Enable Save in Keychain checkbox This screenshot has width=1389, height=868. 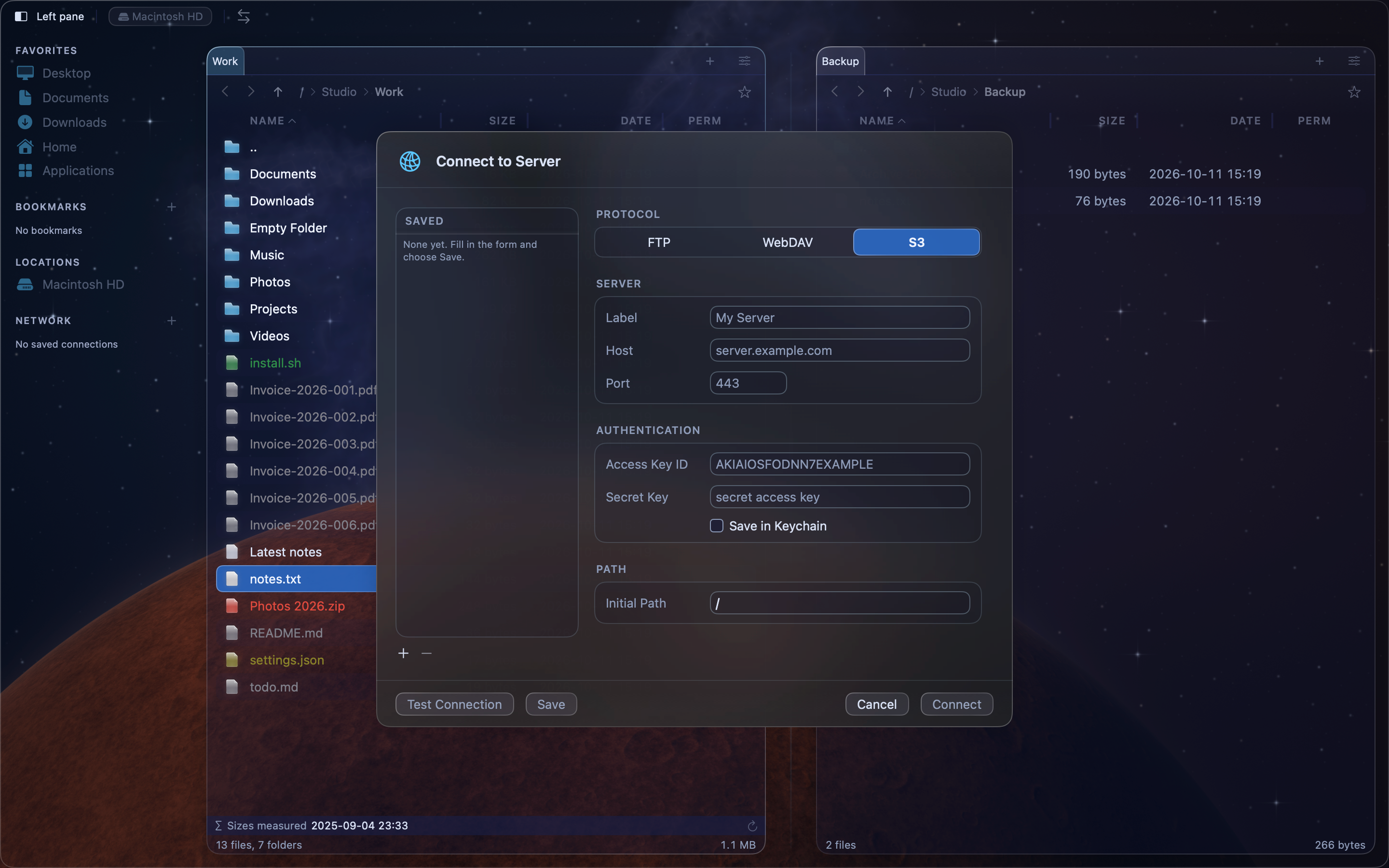pyautogui.click(x=716, y=526)
